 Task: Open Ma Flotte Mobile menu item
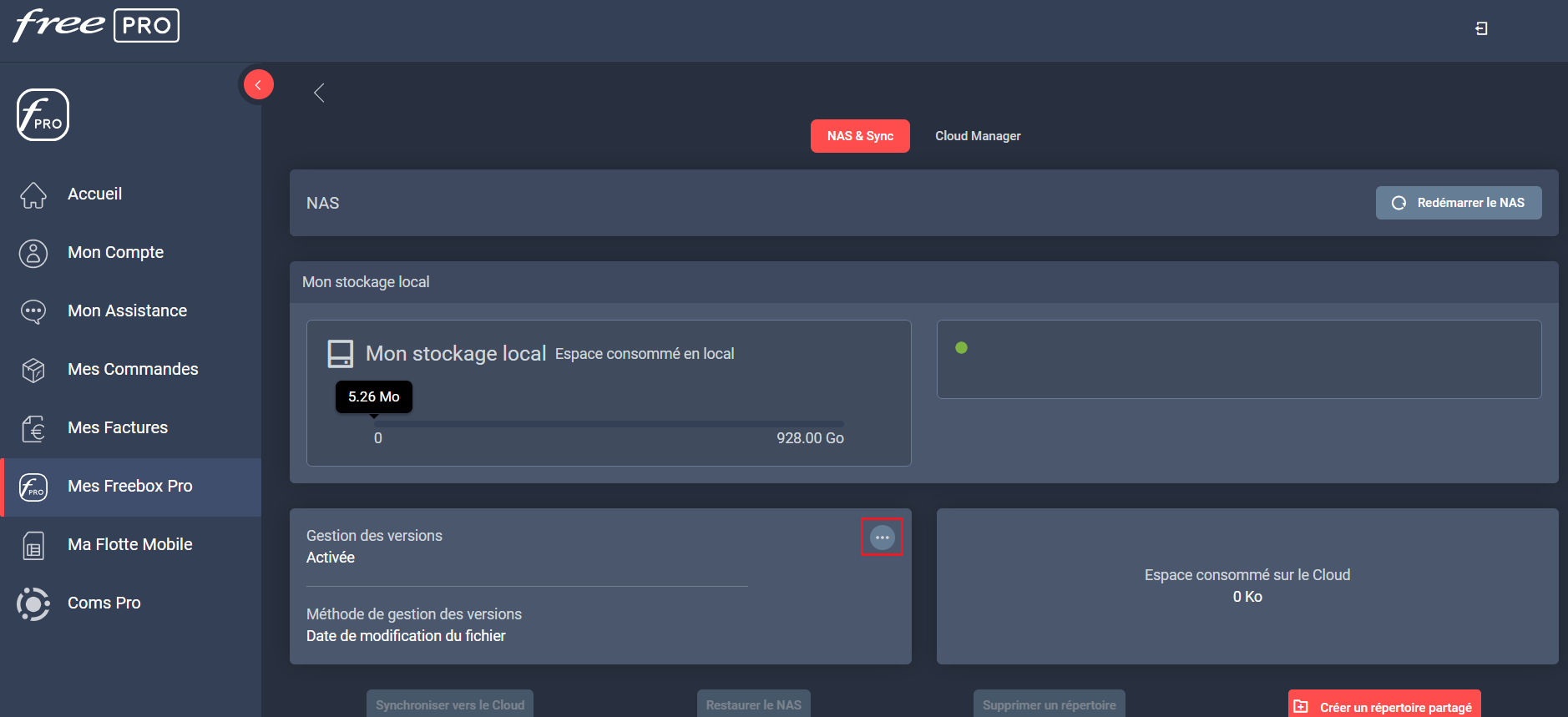tap(130, 545)
